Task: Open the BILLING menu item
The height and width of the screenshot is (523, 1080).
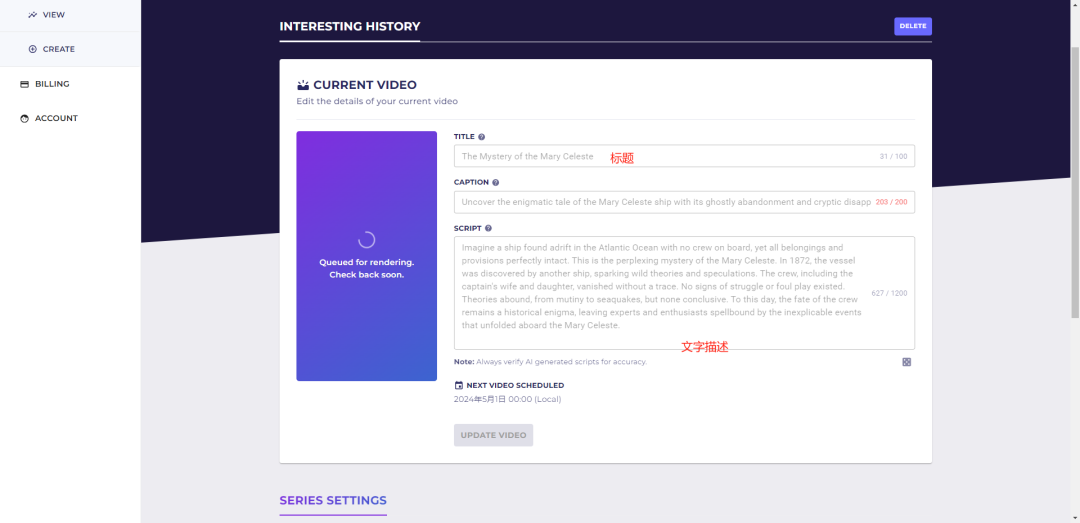Action: click(52, 84)
